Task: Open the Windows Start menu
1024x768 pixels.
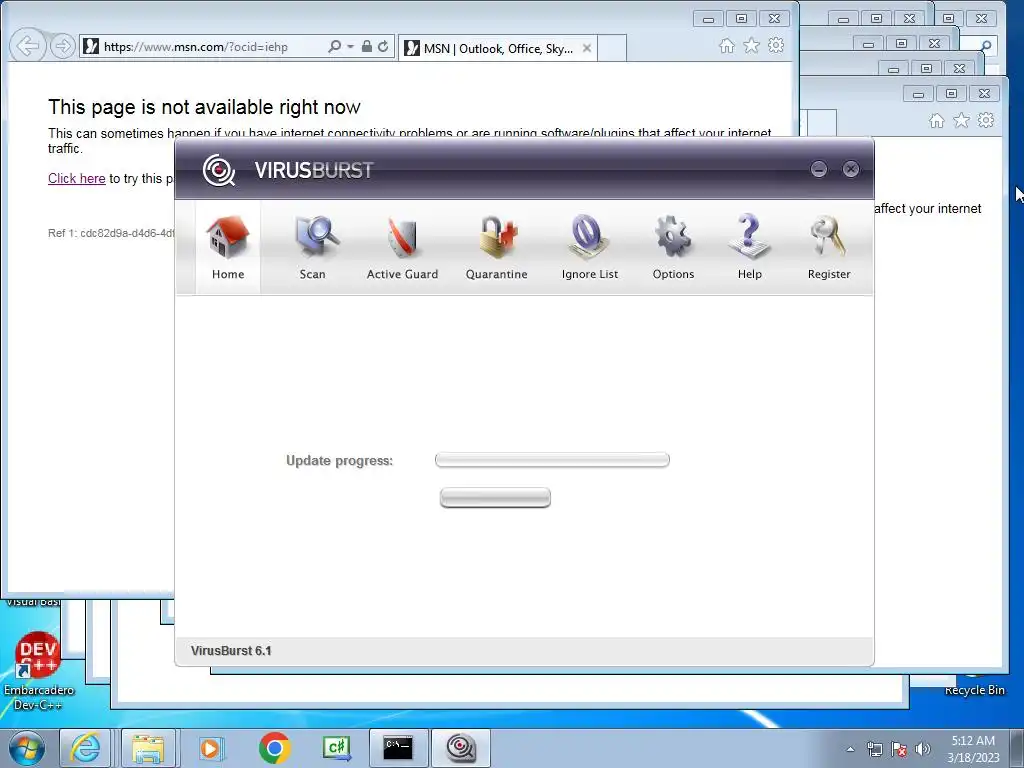Action: point(27,748)
